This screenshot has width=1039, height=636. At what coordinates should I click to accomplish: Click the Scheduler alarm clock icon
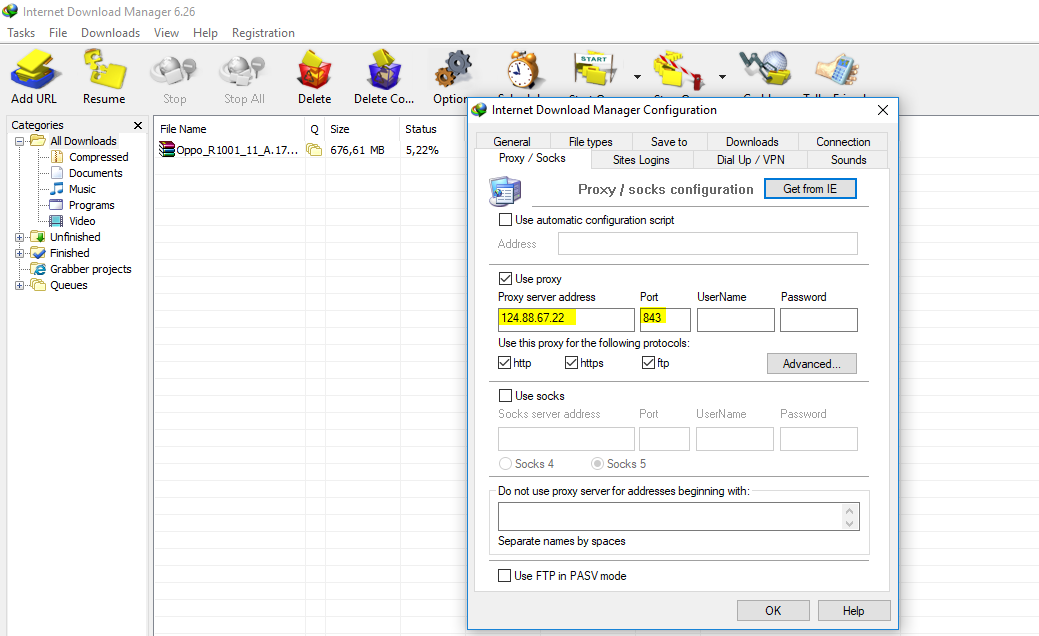(x=523, y=69)
